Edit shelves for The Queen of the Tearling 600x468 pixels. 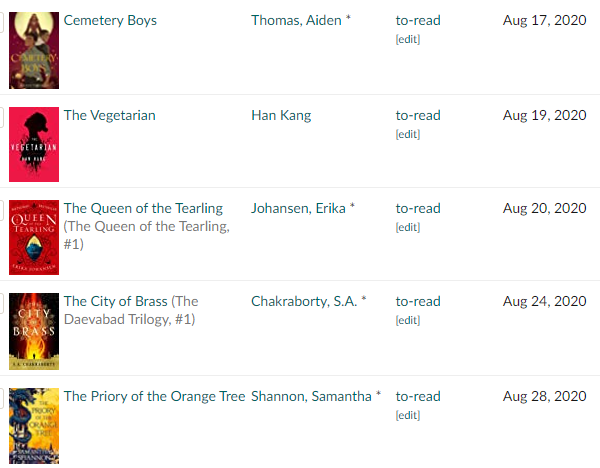(408, 227)
